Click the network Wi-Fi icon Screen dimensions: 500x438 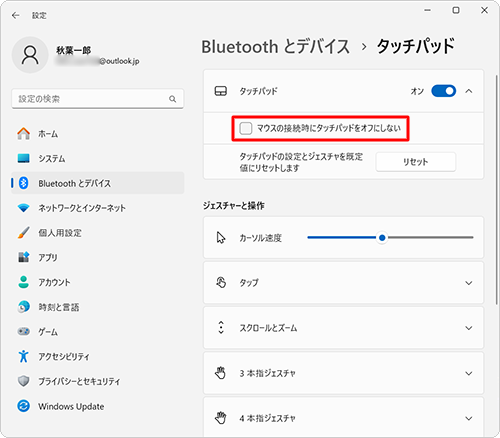point(24,208)
